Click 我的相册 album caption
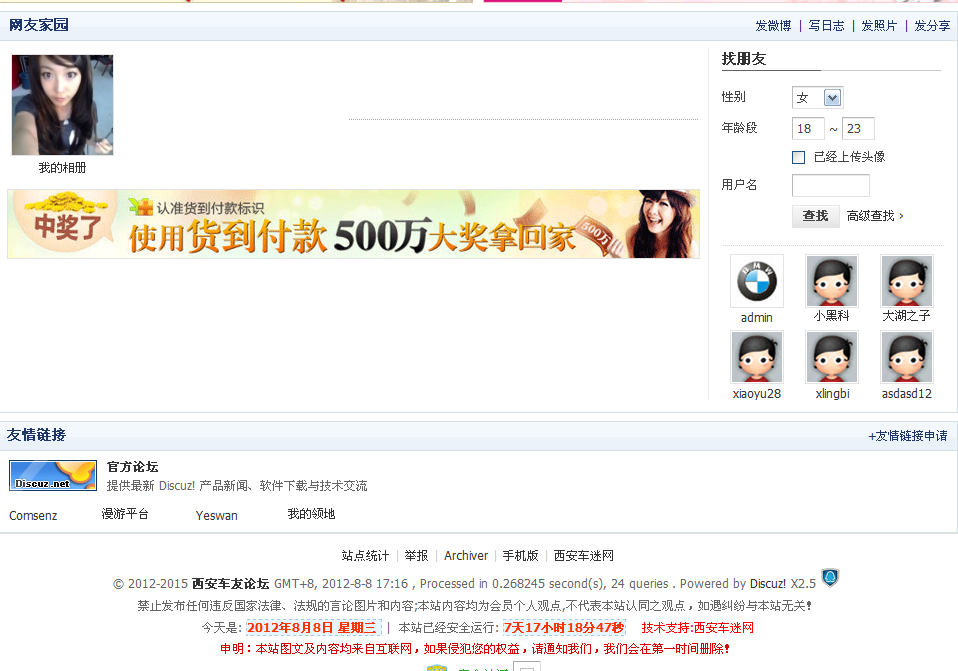This screenshot has width=958, height=671. [62, 167]
